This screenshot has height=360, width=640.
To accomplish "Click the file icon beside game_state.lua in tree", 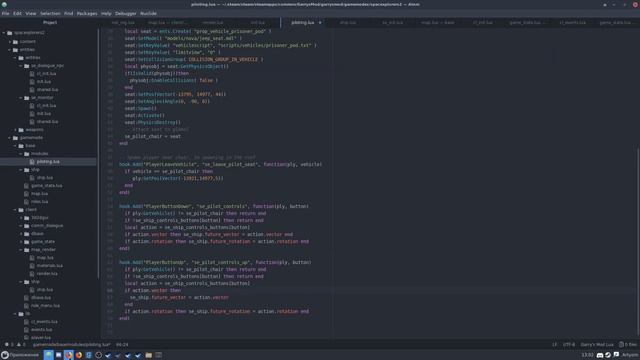I will (27, 186).
